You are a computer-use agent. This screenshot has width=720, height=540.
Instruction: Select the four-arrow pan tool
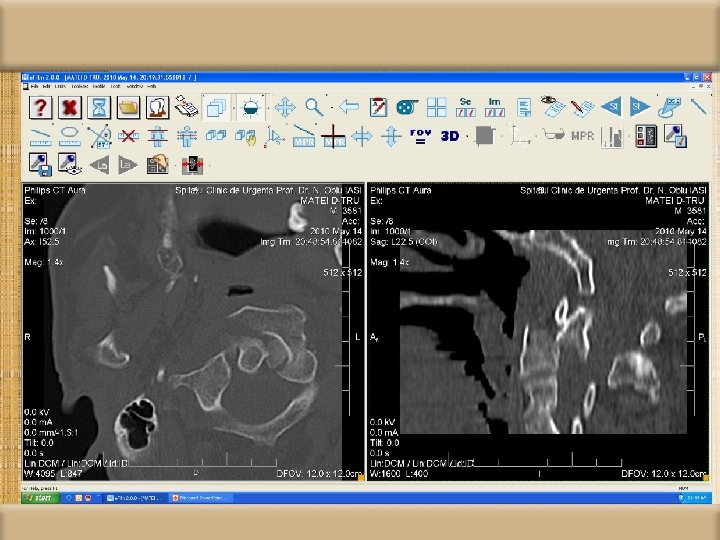click(x=285, y=108)
